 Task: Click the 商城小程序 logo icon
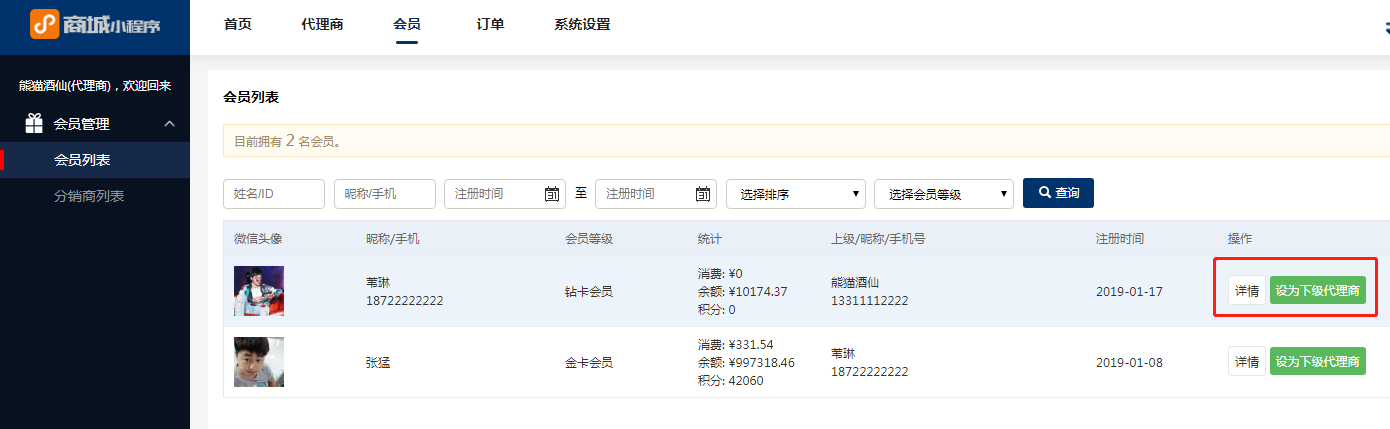coord(44,24)
